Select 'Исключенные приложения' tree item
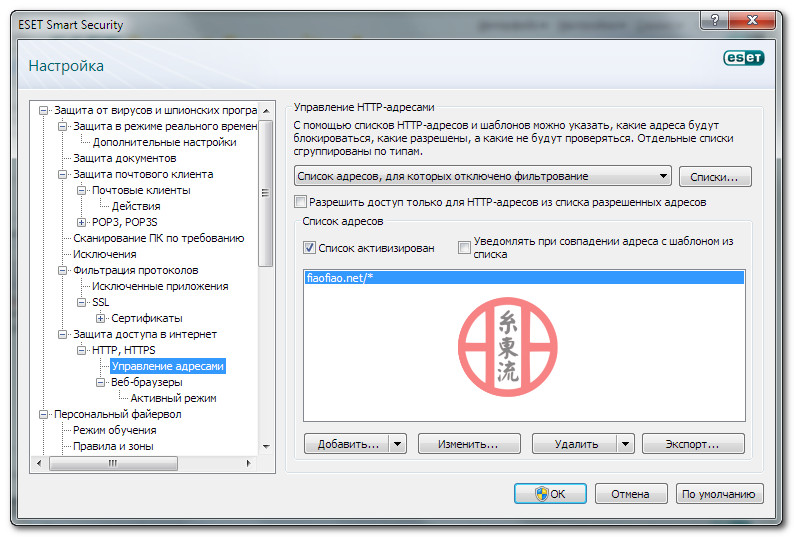The image size is (794, 537). [x=160, y=286]
